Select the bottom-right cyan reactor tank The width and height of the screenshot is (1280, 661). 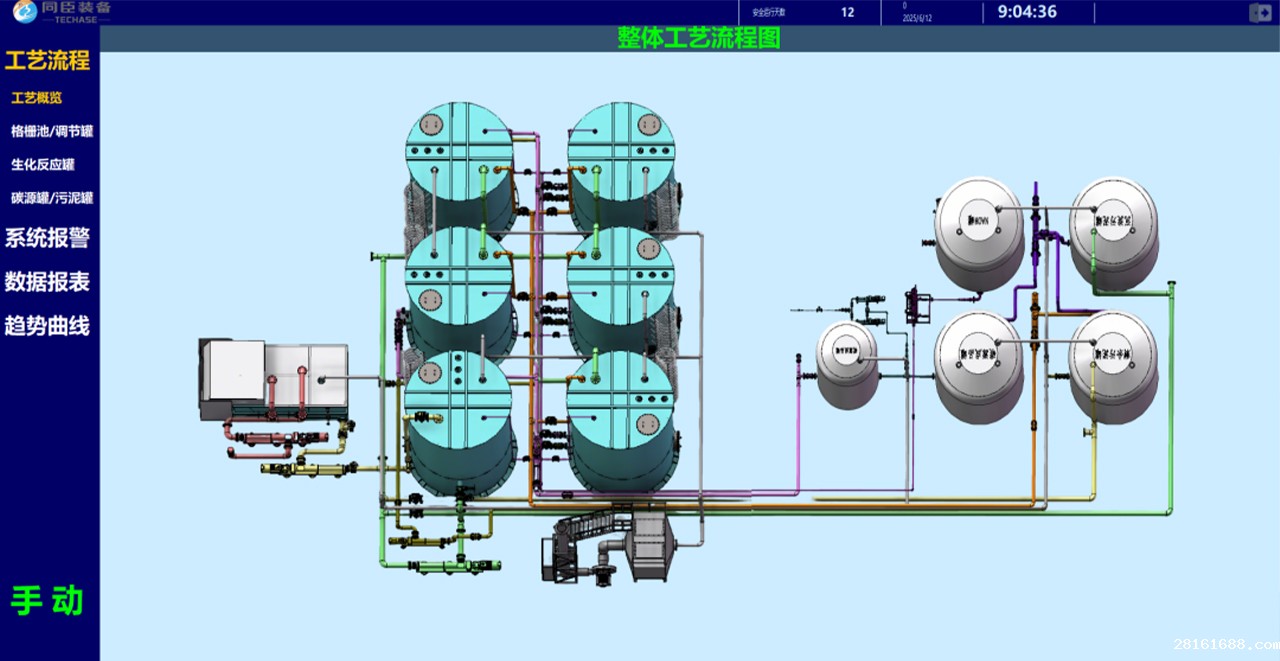(621, 420)
